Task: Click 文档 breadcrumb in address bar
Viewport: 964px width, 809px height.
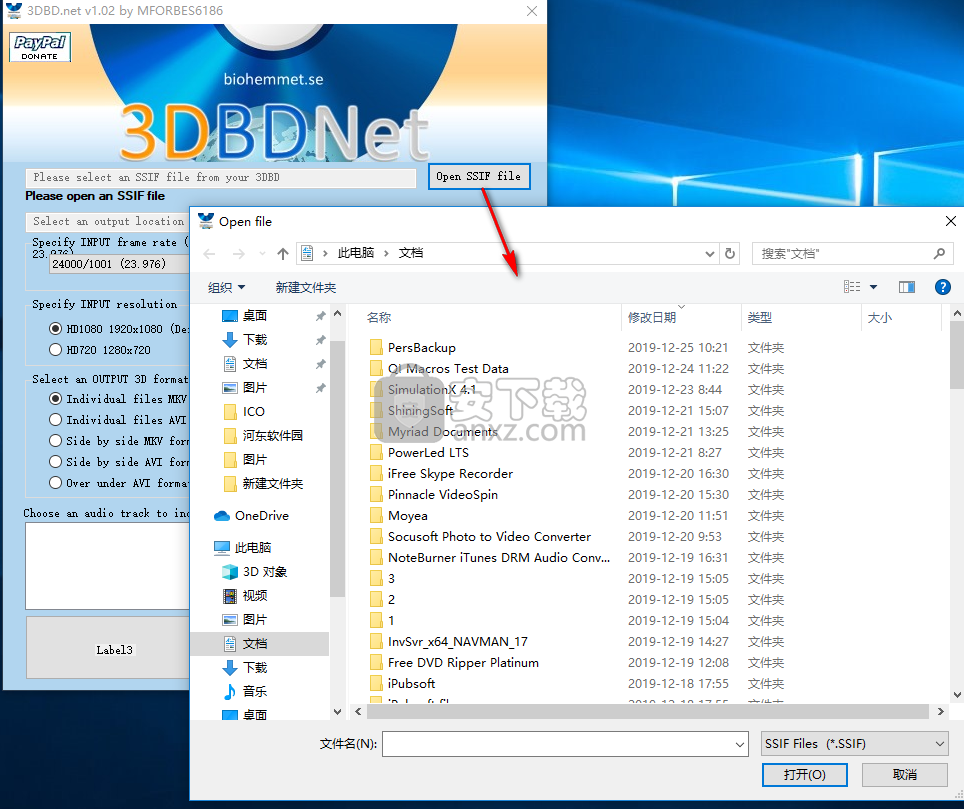Action: (411, 253)
